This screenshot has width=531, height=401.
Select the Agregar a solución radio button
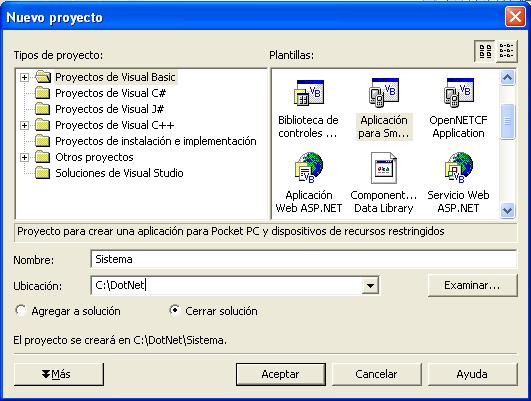[x=21, y=310]
